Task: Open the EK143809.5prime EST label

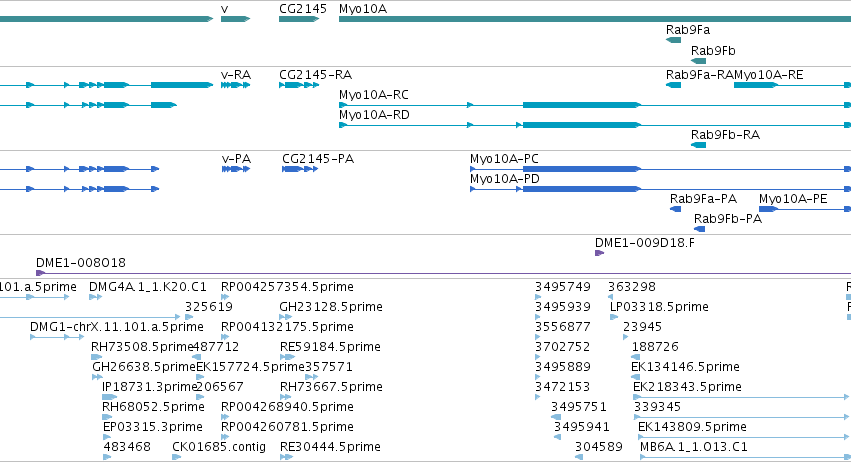Action: 693,428
